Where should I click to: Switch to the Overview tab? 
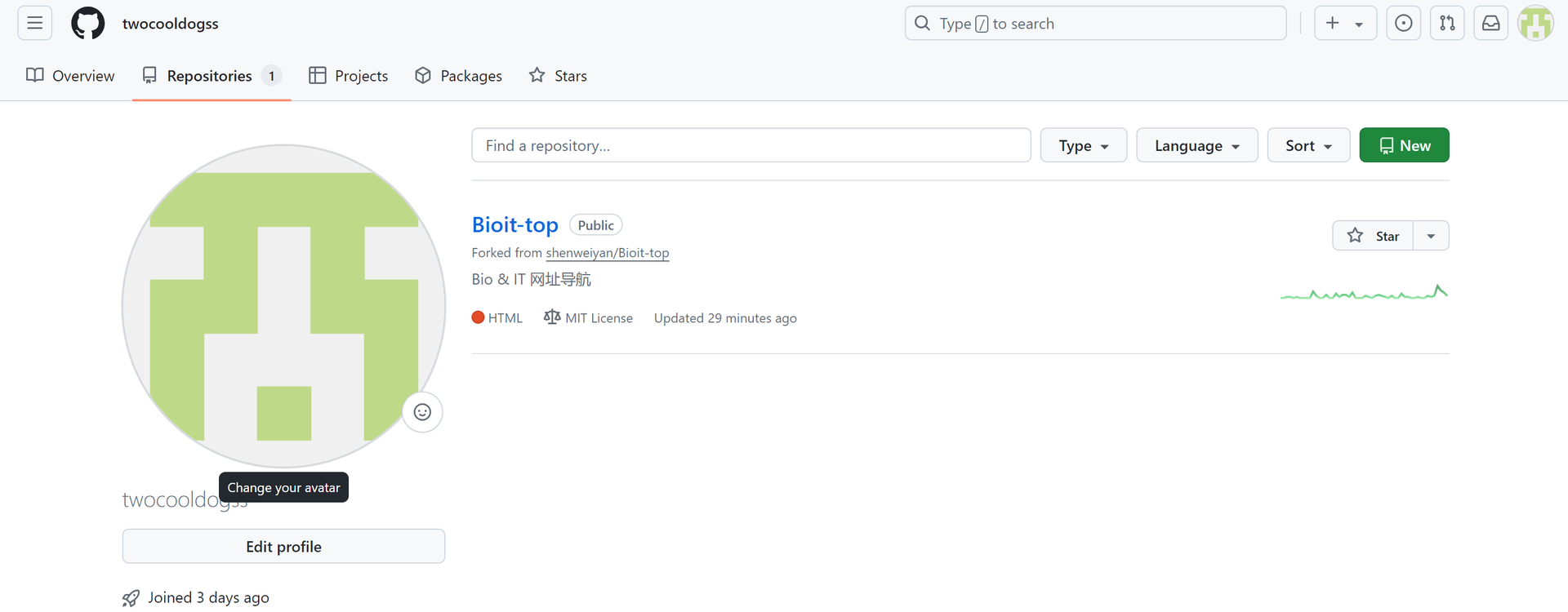[70, 76]
